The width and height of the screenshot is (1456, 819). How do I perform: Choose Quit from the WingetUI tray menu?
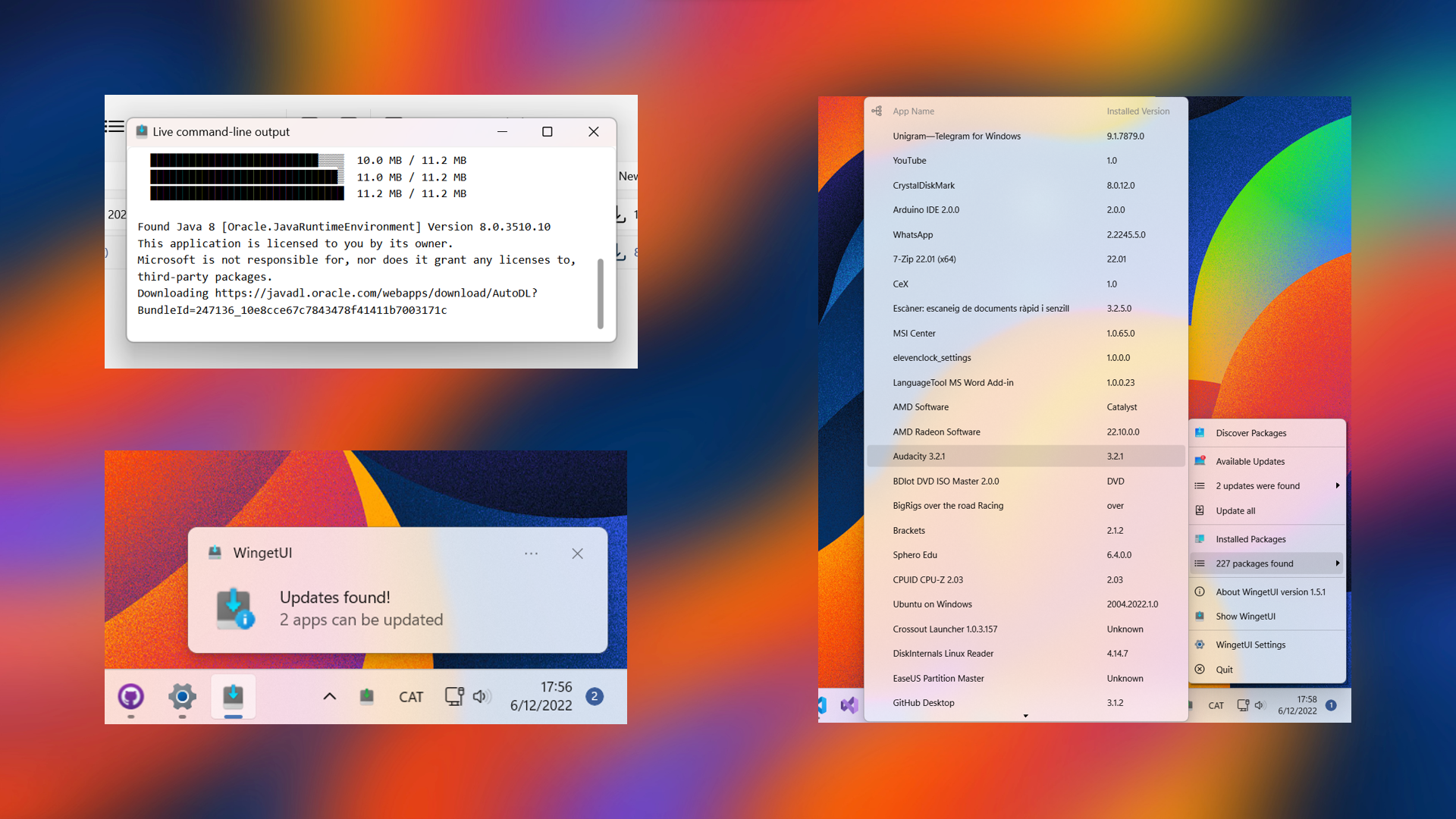[x=1224, y=670]
